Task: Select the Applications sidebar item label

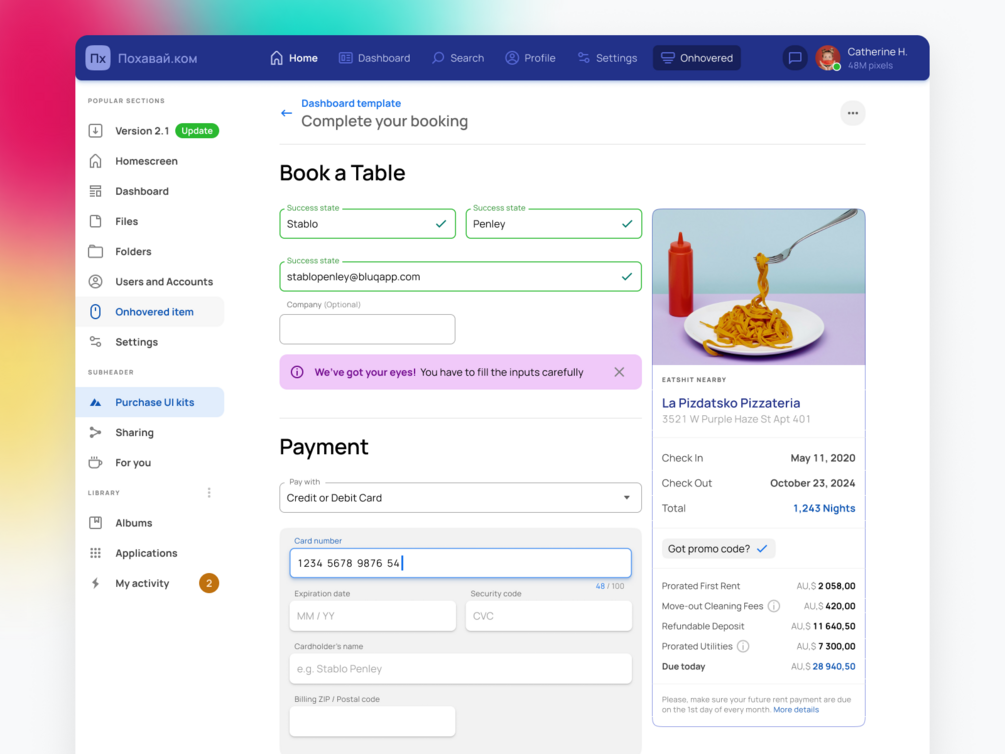Action: pos(146,553)
